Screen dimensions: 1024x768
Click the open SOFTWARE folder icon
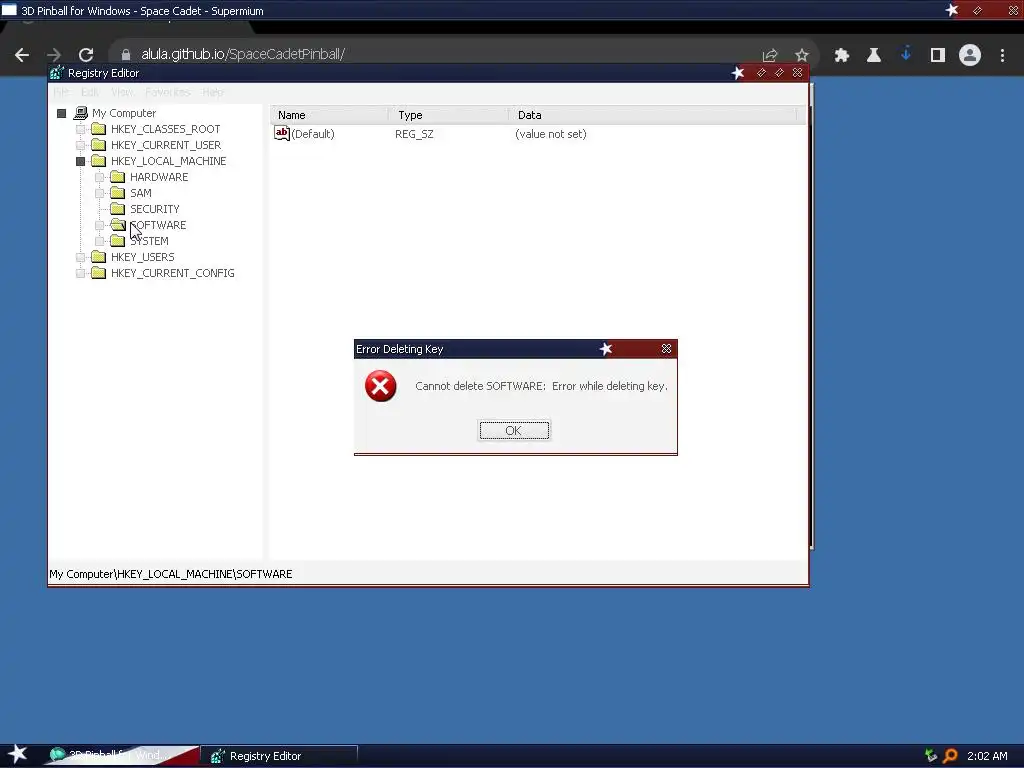118,225
